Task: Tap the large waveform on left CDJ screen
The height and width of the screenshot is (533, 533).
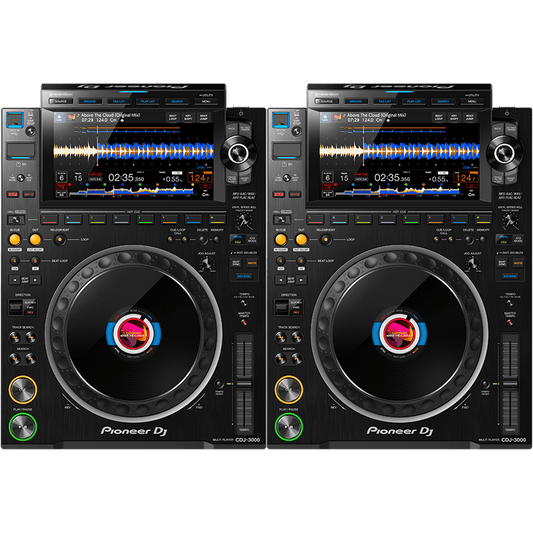Action: point(134,151)
